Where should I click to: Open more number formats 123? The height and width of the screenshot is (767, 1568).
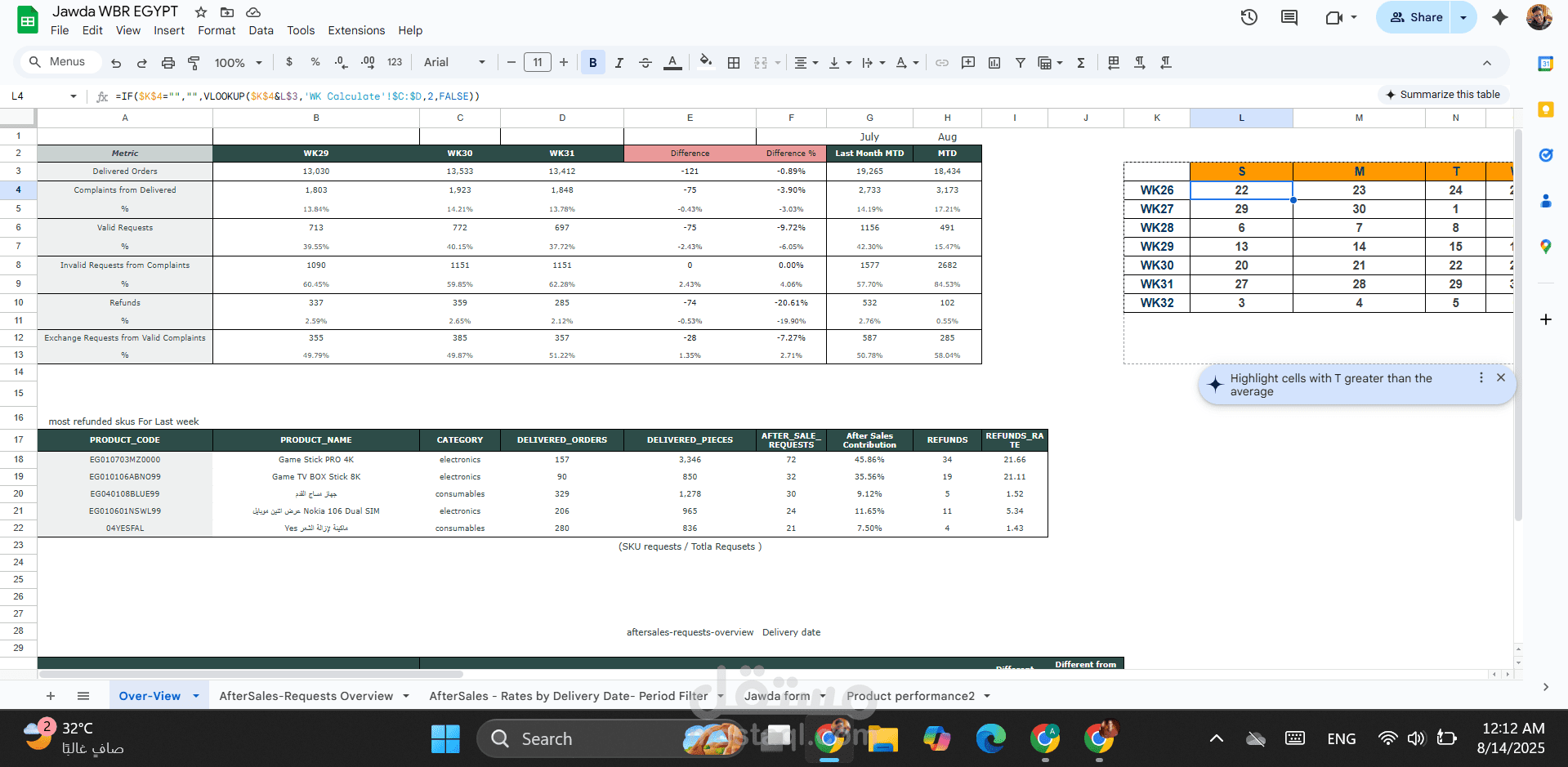click(395, 62)
